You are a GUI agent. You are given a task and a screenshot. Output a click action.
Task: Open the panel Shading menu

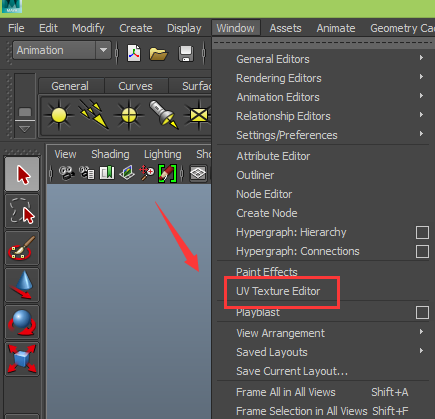[110, 154]
